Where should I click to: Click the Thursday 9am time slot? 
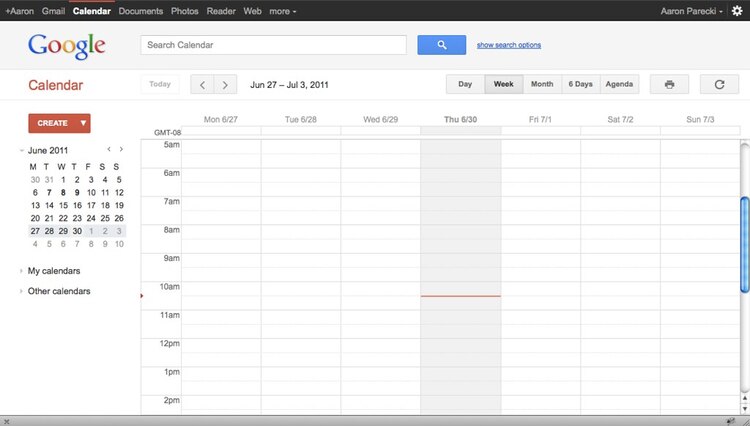[x=461, y=267]
